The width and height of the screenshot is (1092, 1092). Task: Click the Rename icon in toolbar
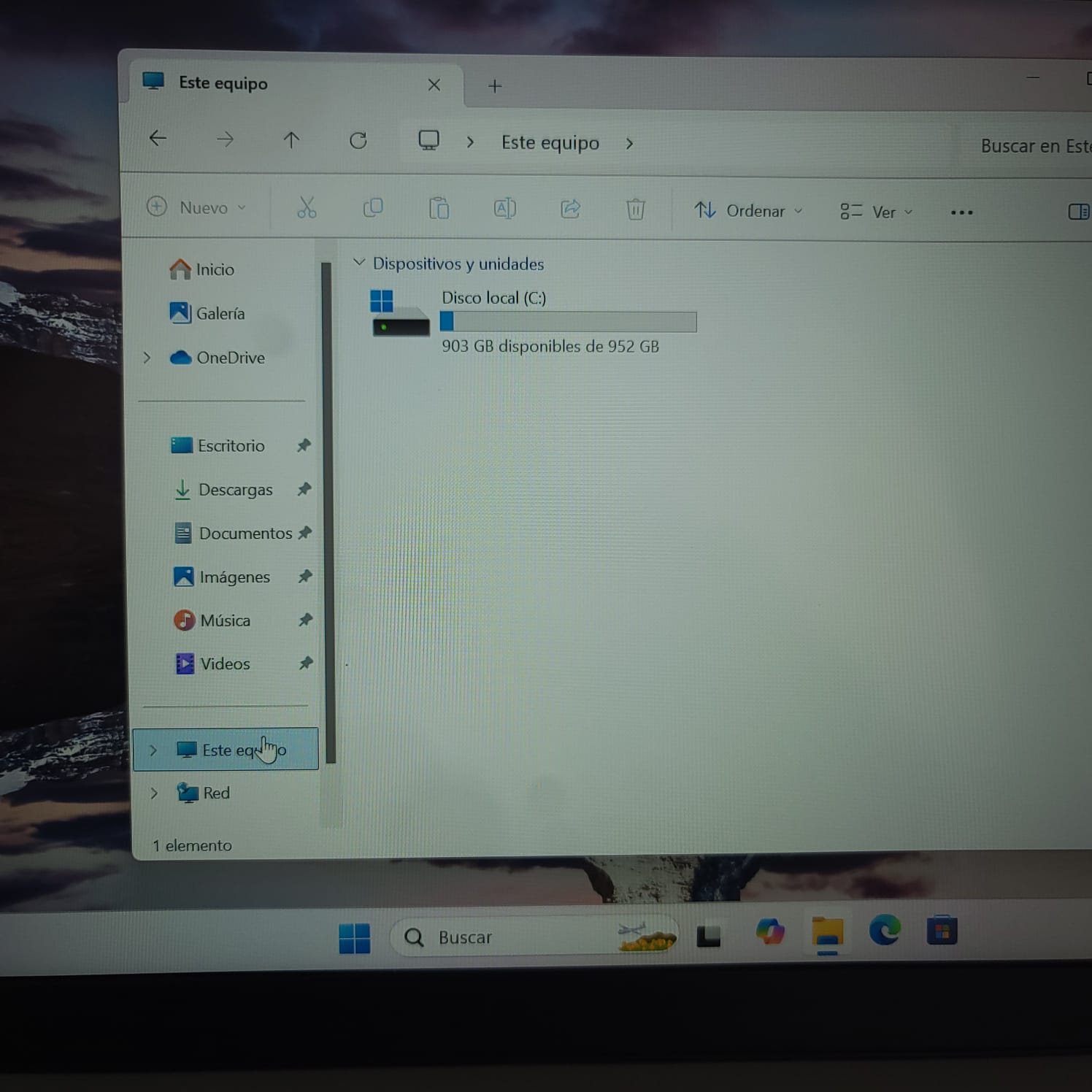(x=504, y=209)
